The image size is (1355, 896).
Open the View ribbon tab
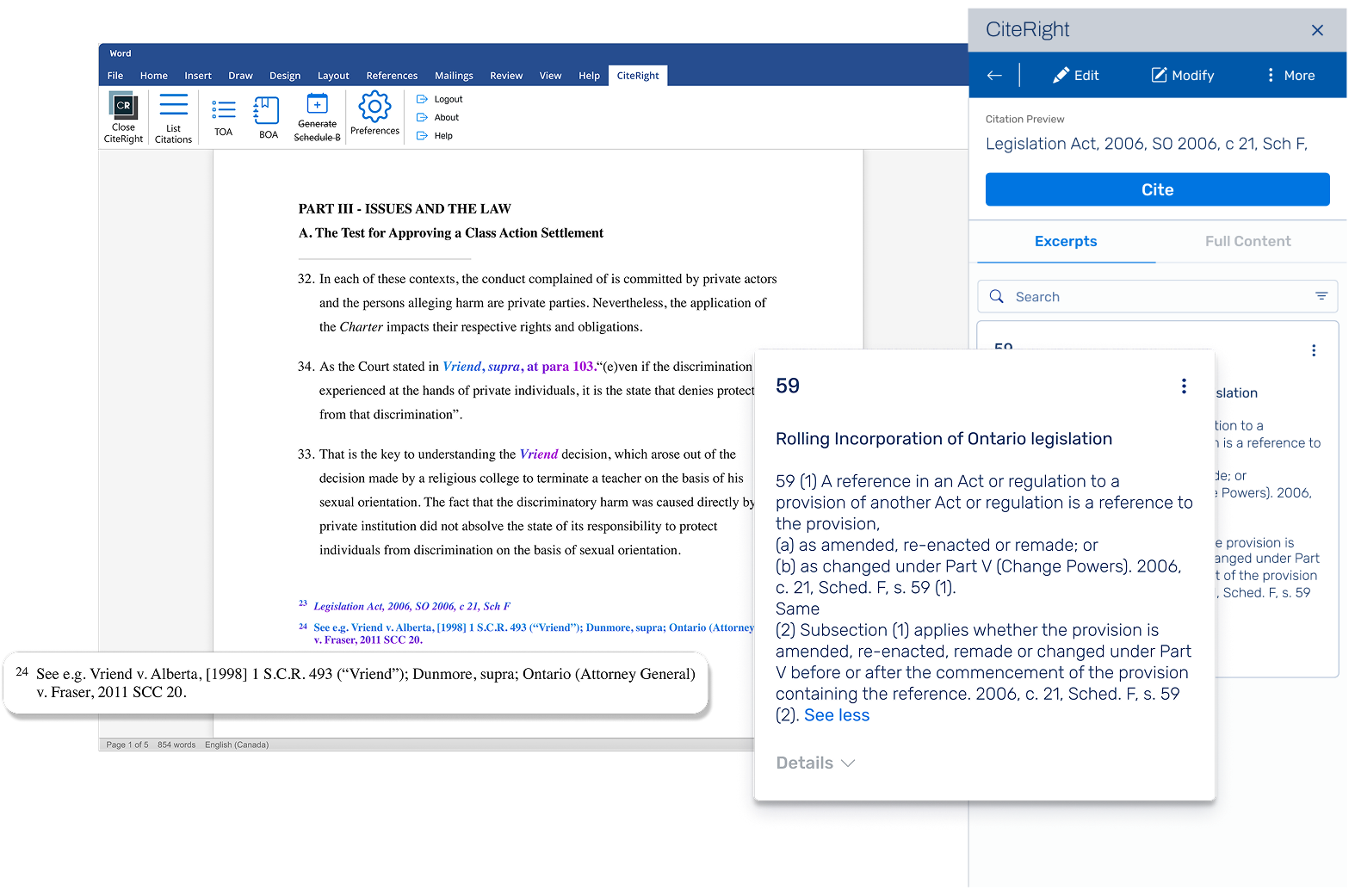550,76
